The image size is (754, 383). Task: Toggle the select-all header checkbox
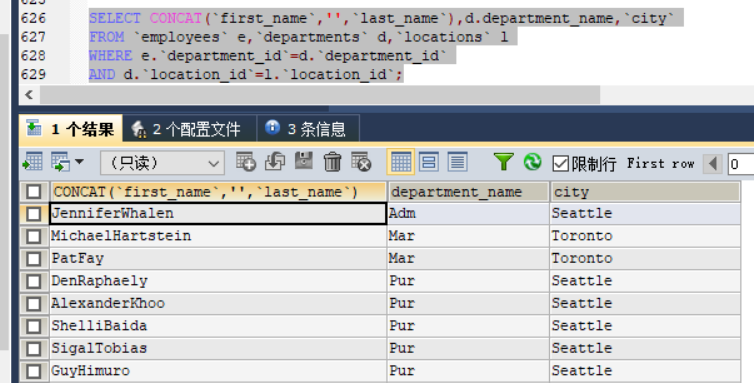(34, 192)
